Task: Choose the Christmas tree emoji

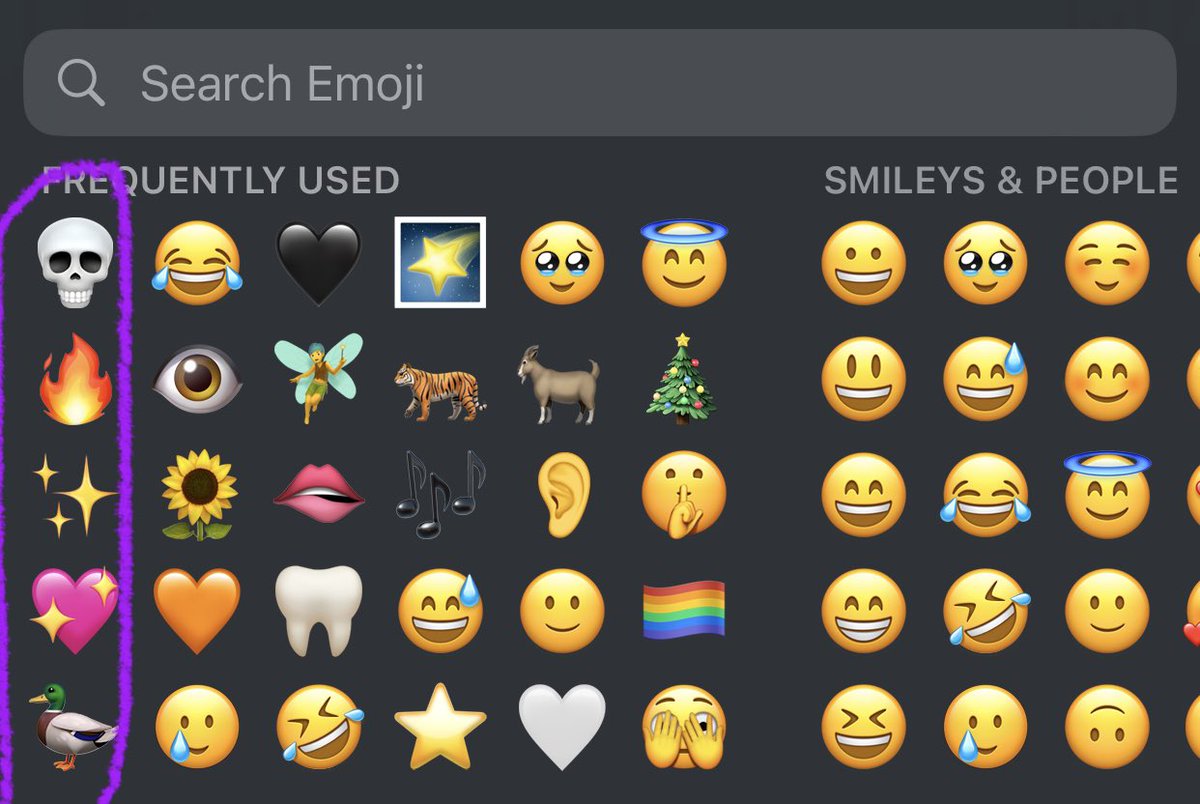Action: click(683, 379)
